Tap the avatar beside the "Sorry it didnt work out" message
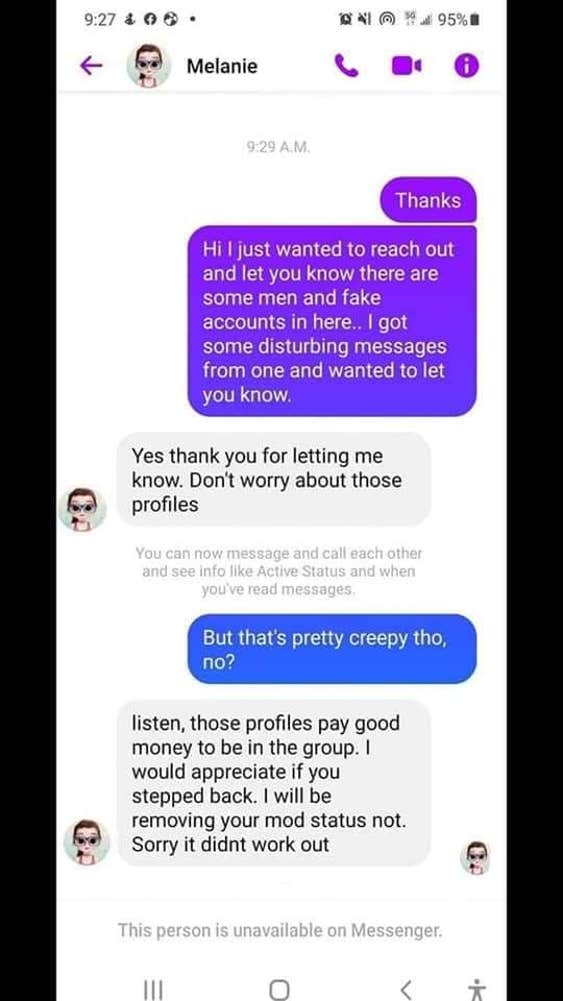This screenshot has height=1001, width=563. (x=87, y=842)
